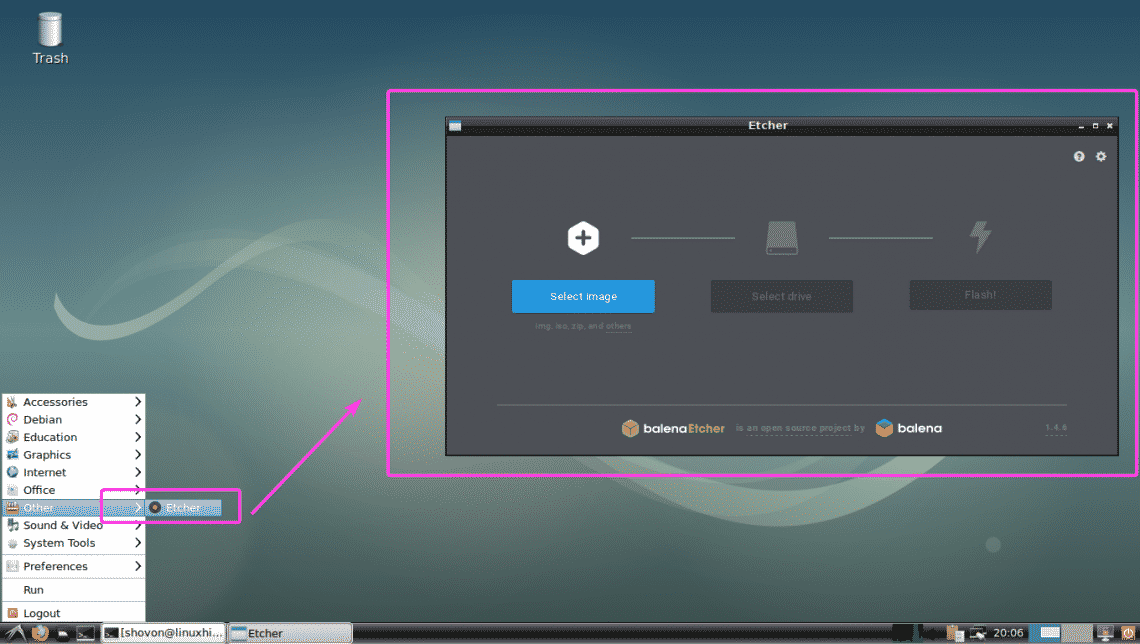
Task: Open 'is an open source project by' link
Action: (x=800, y=428)
